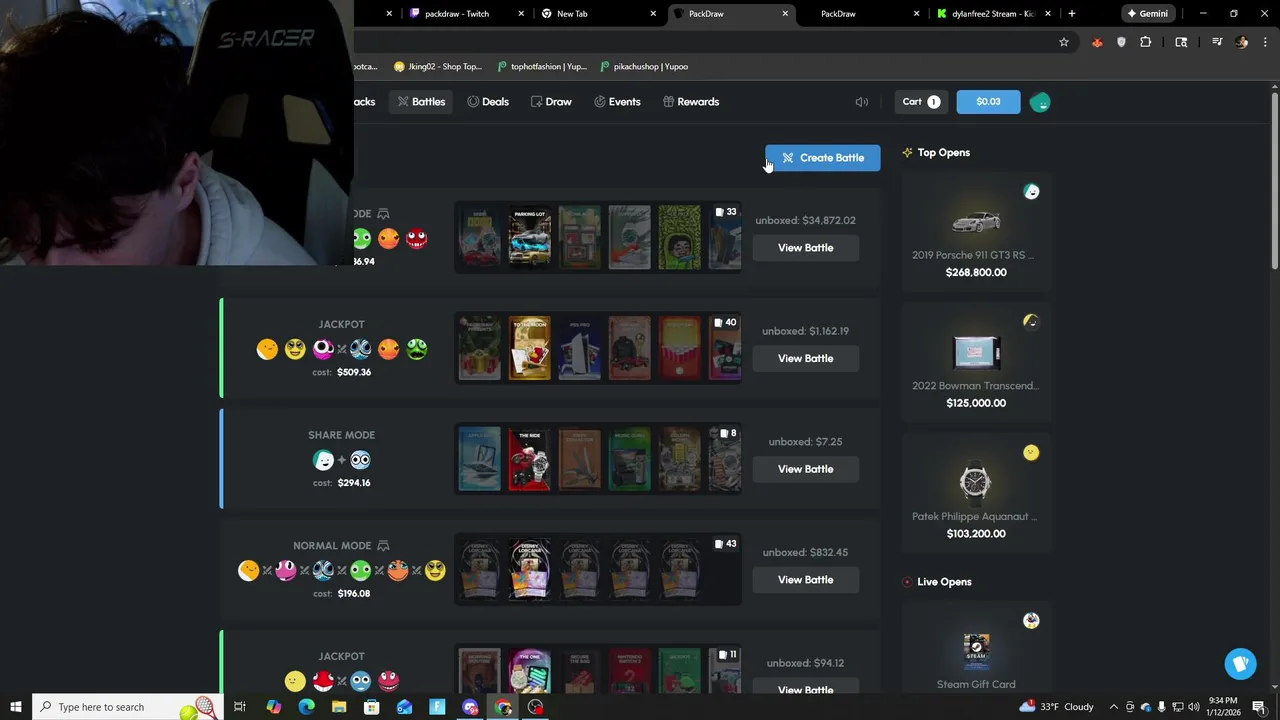Go to the Deals page

(488, 102)
